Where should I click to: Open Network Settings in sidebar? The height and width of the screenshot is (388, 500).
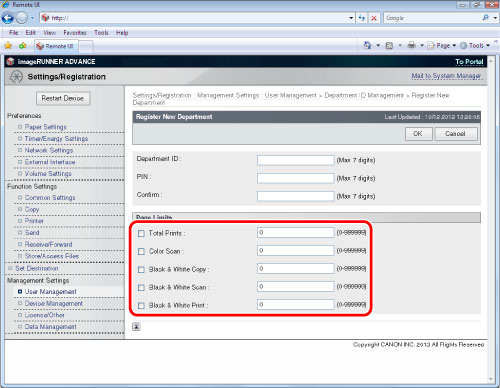49,150
